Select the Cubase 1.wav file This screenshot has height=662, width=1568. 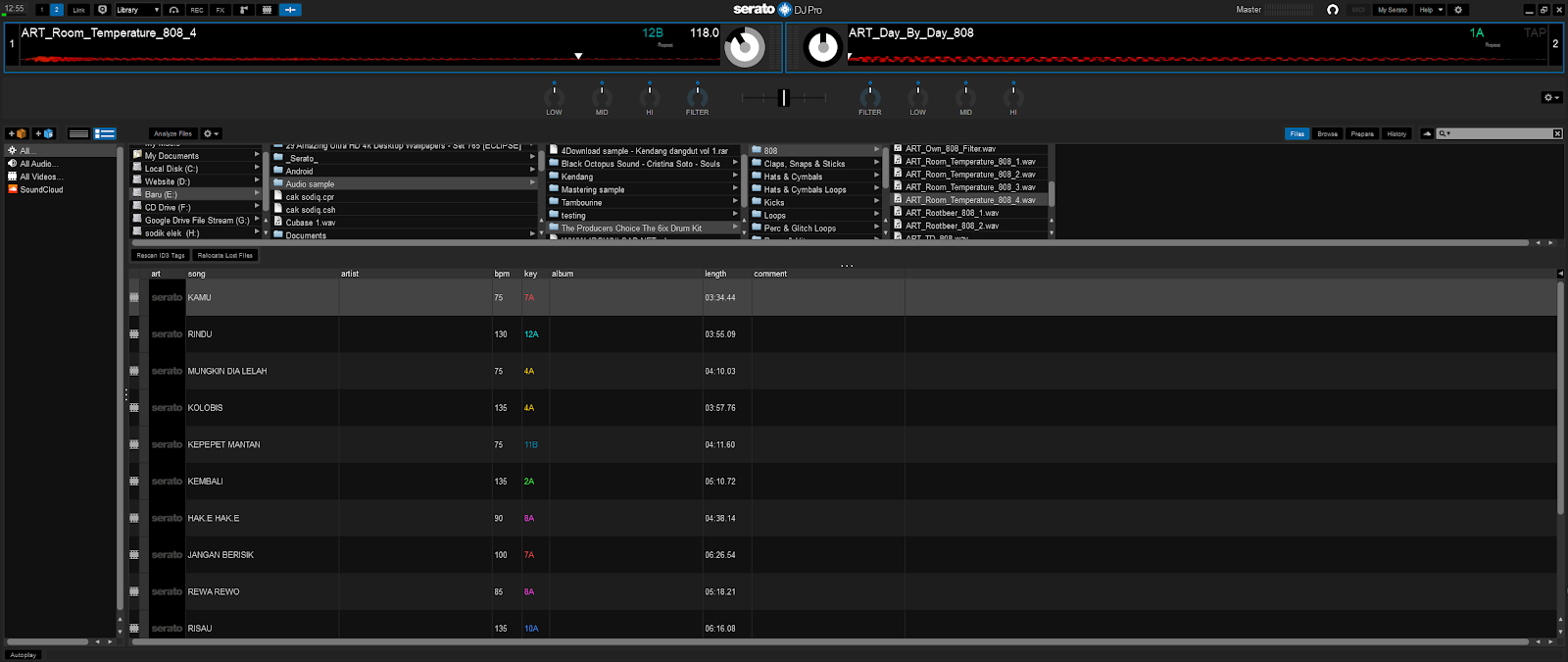[405, 223]
